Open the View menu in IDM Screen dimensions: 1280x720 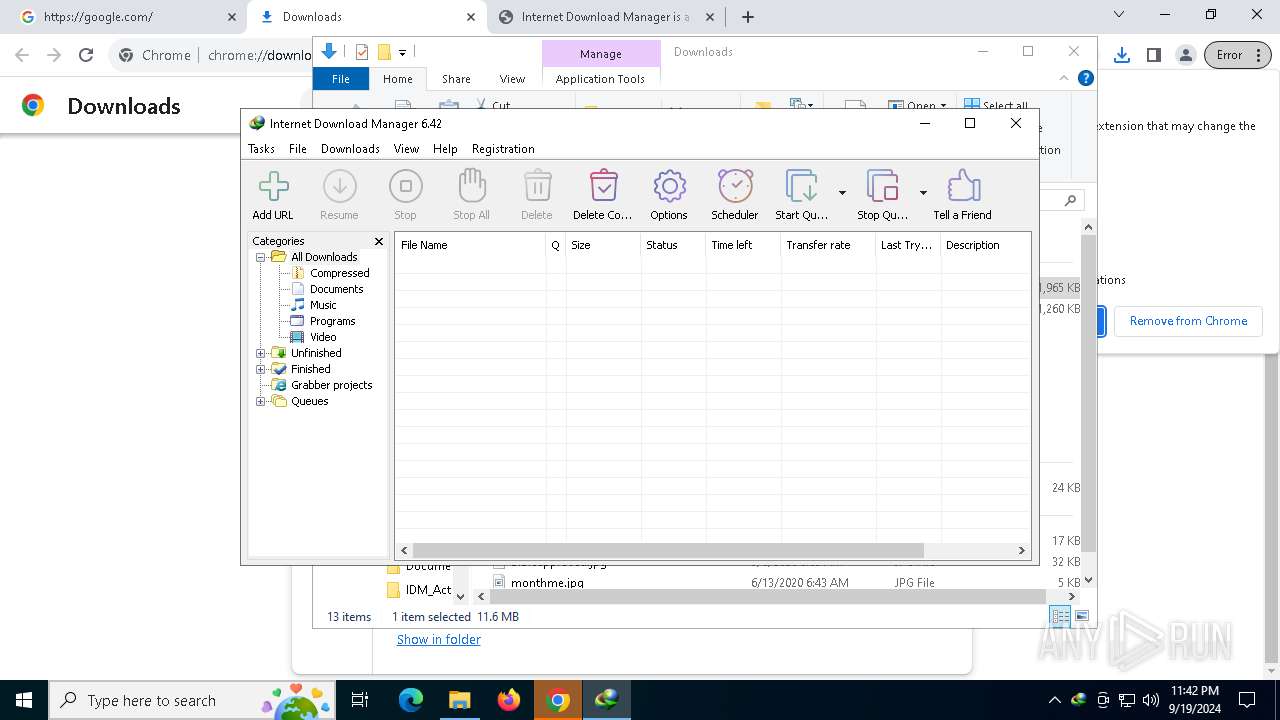tap(406, 149)
